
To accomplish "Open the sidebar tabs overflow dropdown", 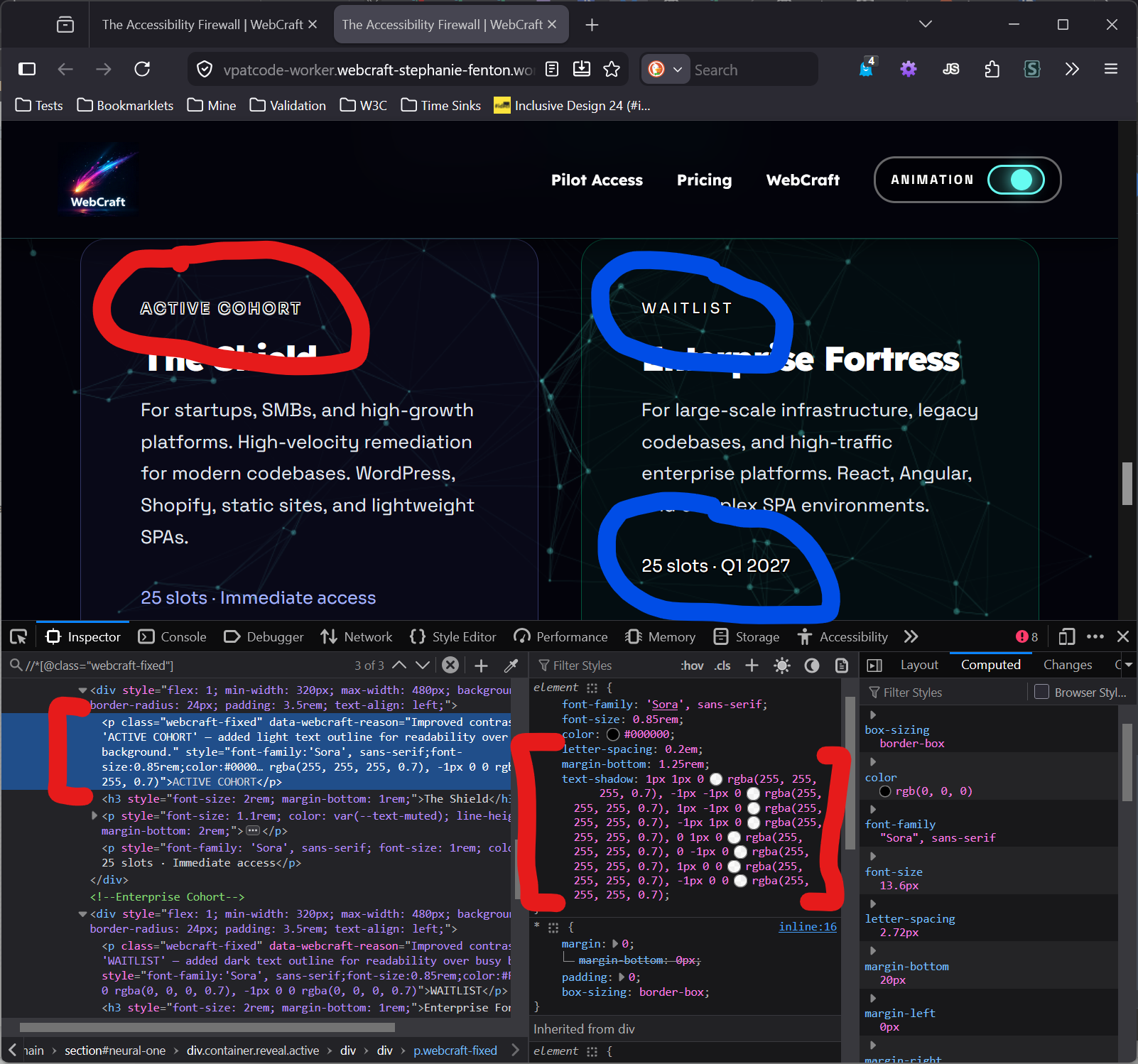I will tap(1127, 665).
